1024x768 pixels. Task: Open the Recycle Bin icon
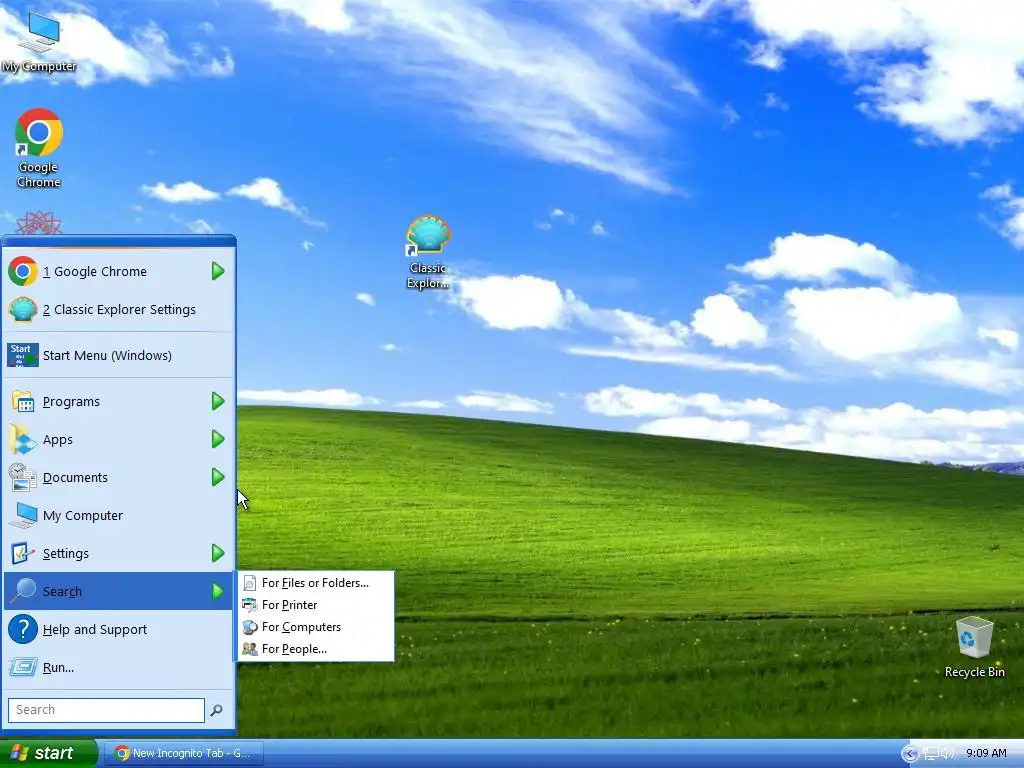pos(974,647)
